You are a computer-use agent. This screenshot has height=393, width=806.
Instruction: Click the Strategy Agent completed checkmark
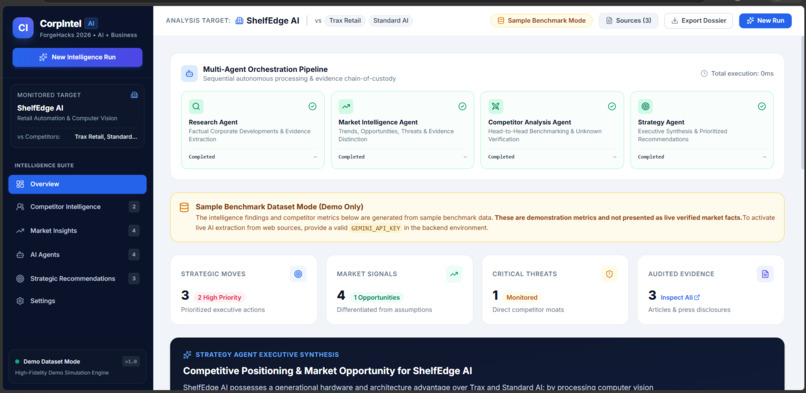pos(762,106)
